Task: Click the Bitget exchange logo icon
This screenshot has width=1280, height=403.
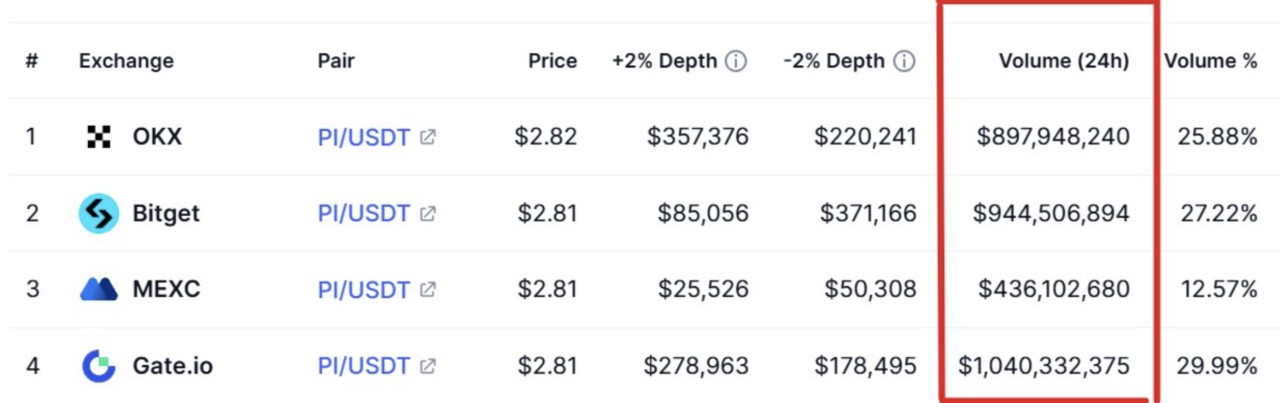Action: [x=99, y=213]
